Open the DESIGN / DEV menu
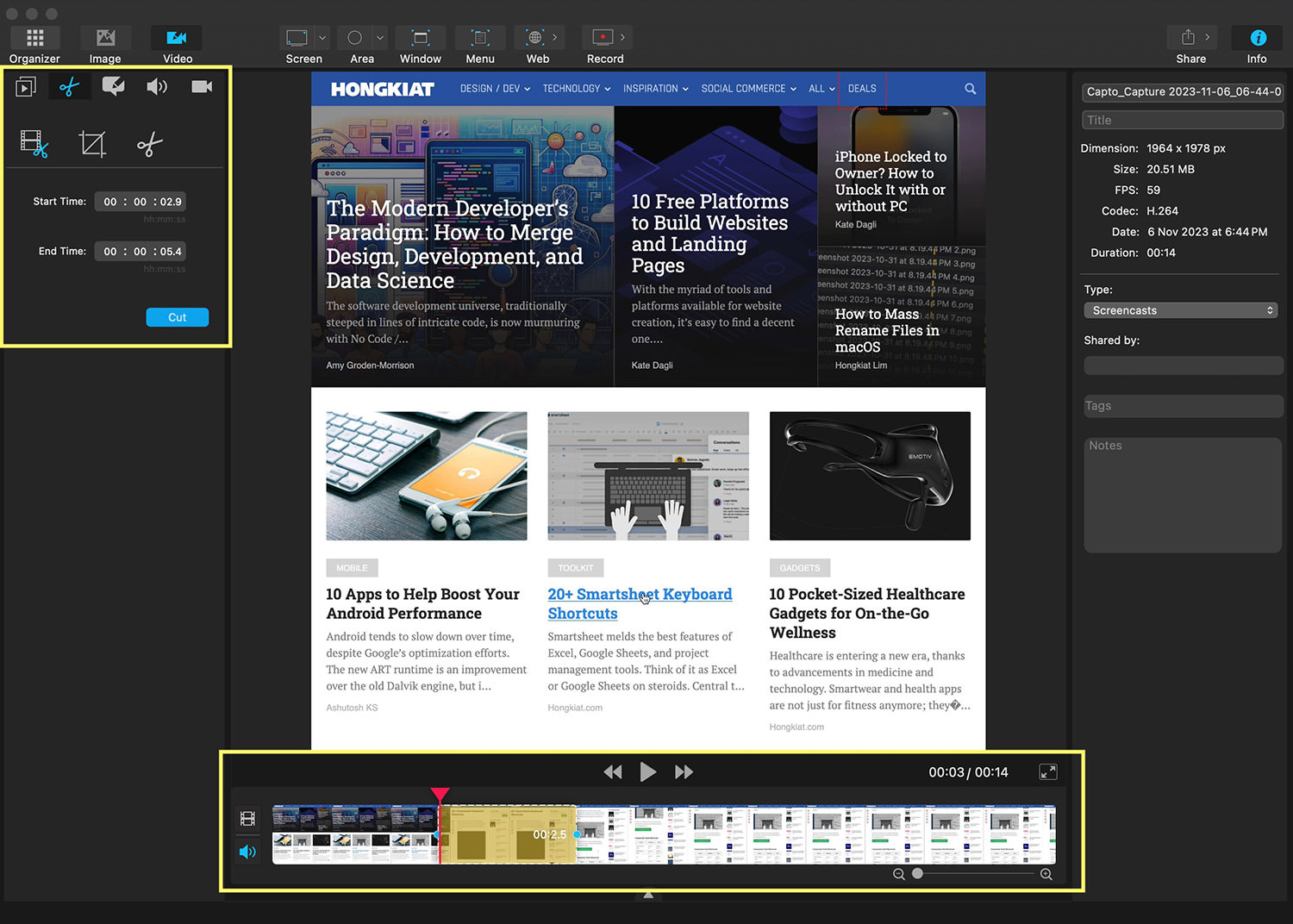Screen dimensions: 1293x924 tap(495, 89)
